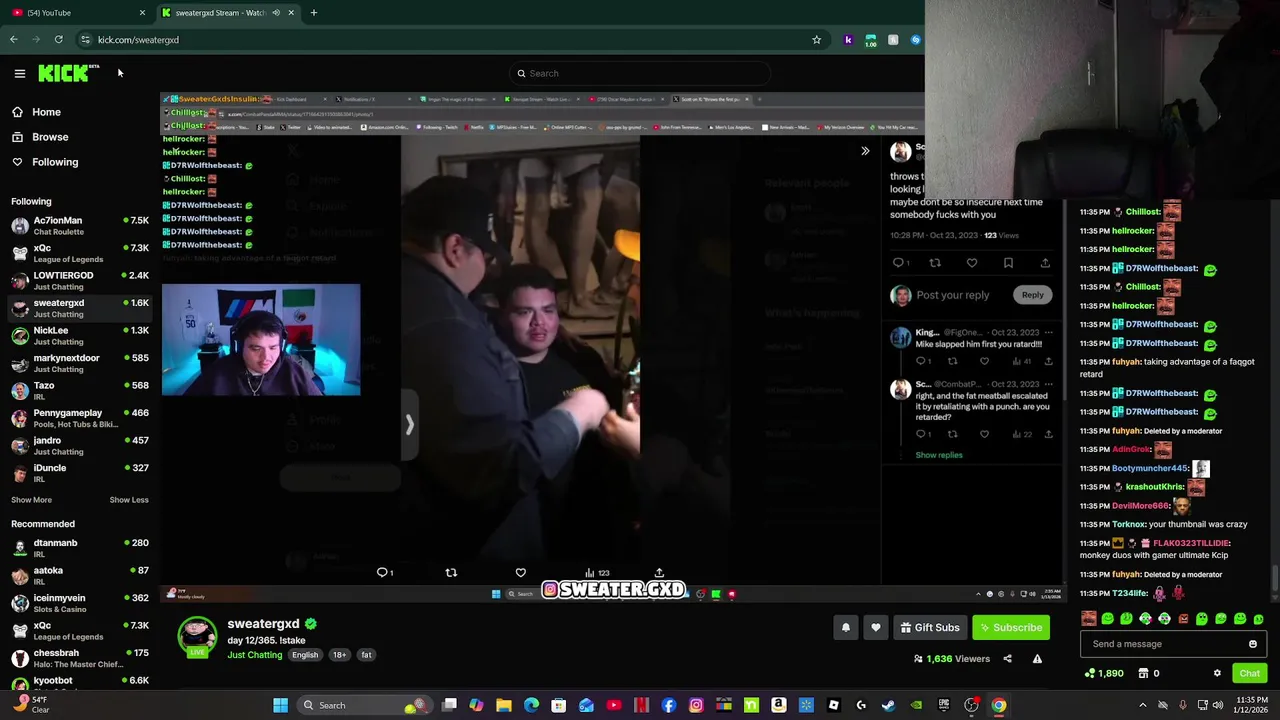Image resolution: width=1280 pixels, height=720 pixels.
Task: Open jandro channel in the sidebar
Action: point(80,446)
